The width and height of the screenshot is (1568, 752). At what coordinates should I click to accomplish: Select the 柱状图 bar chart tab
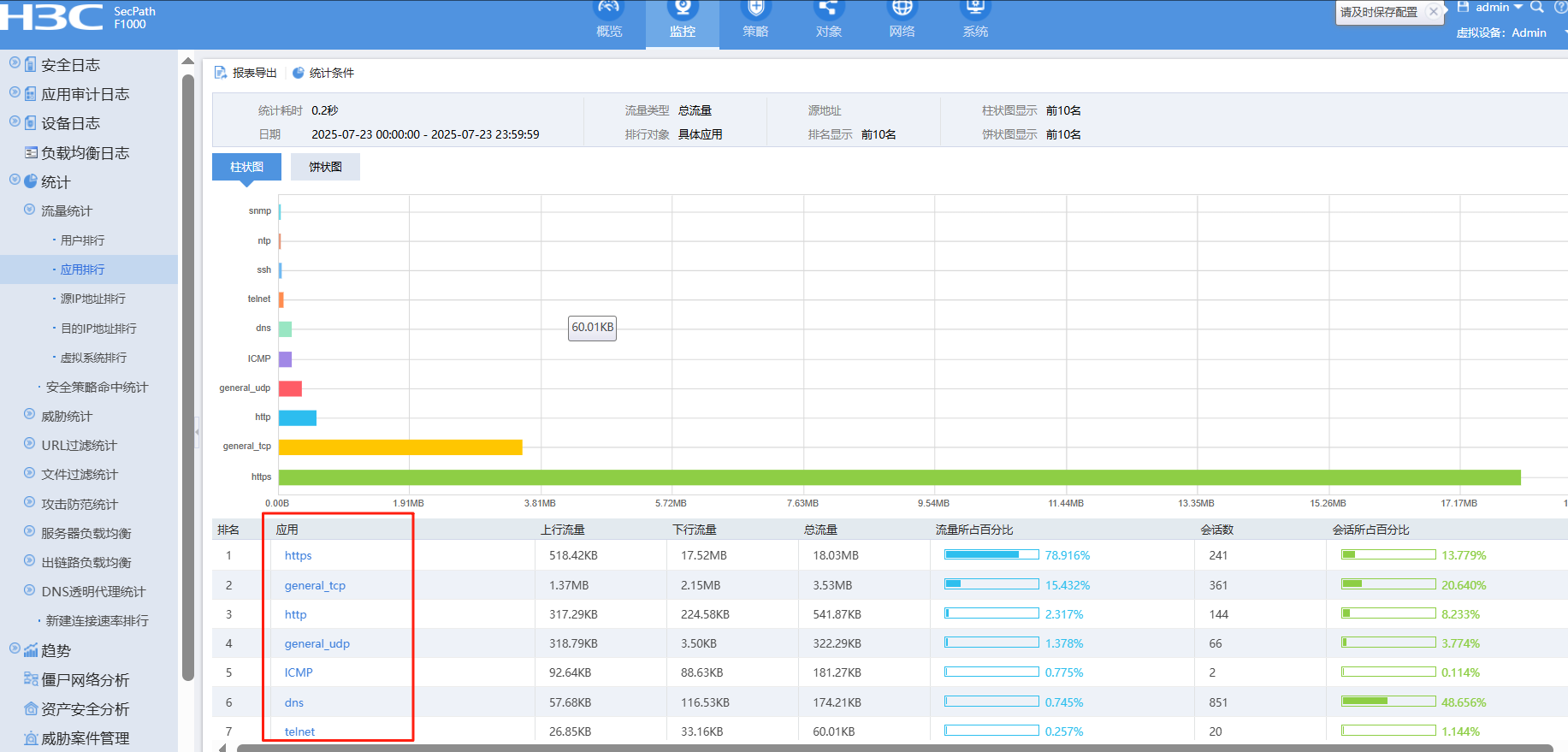(x=246, y=167)
